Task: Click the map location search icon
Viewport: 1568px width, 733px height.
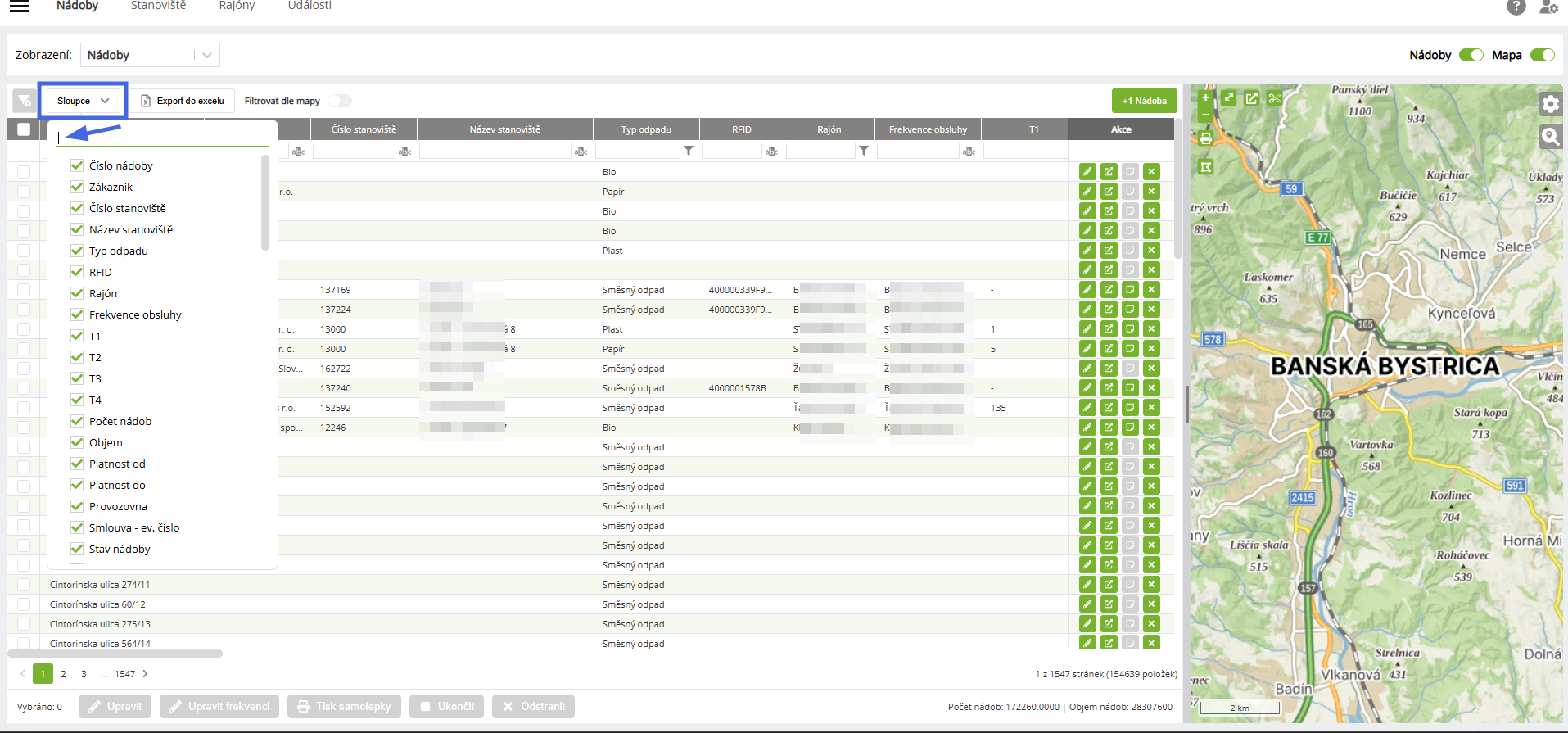Action: [1550, 137]
